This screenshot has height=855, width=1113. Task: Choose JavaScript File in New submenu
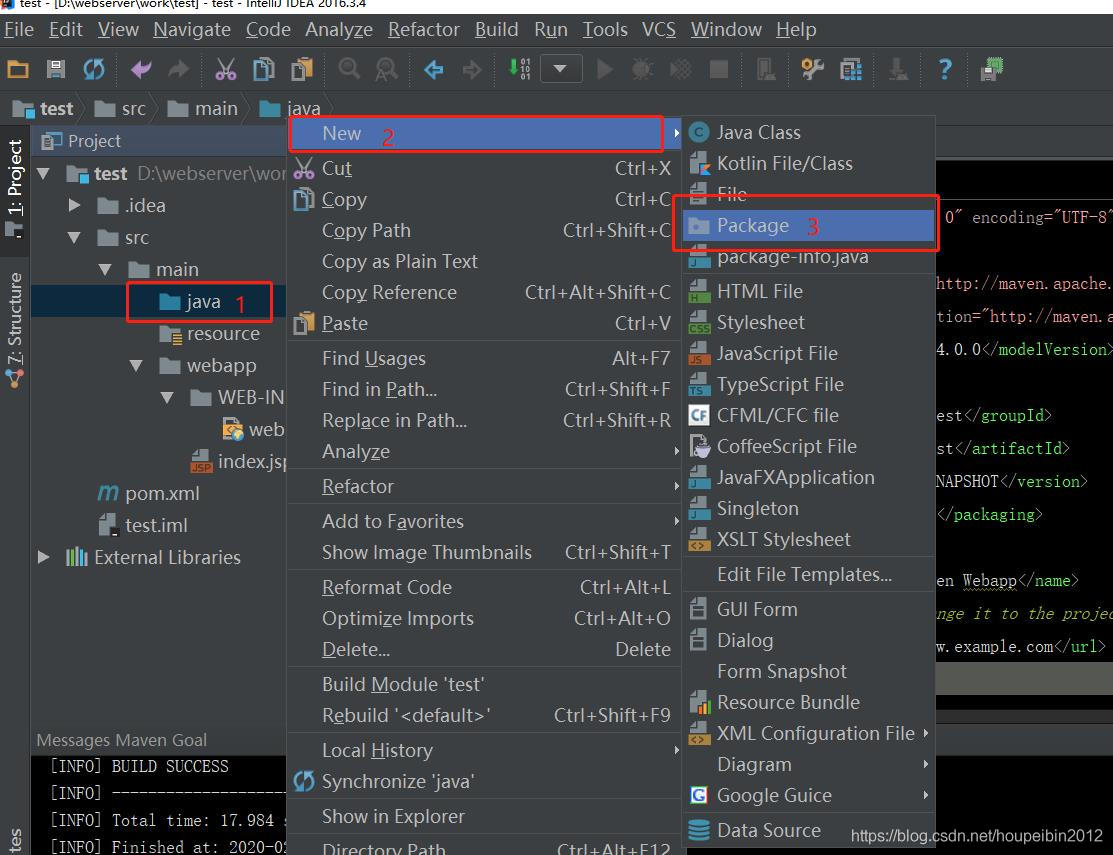[x=808, y=353]
